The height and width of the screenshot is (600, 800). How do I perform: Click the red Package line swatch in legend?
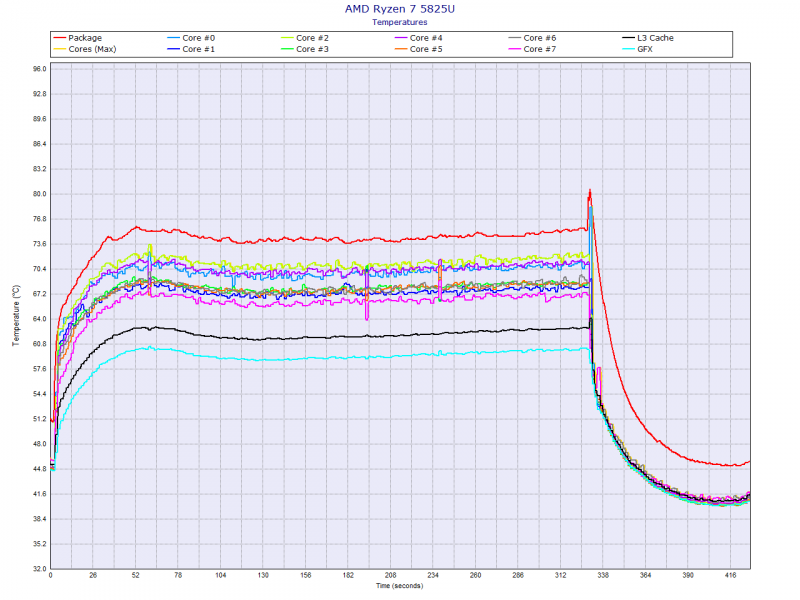(x=60, y=38)
